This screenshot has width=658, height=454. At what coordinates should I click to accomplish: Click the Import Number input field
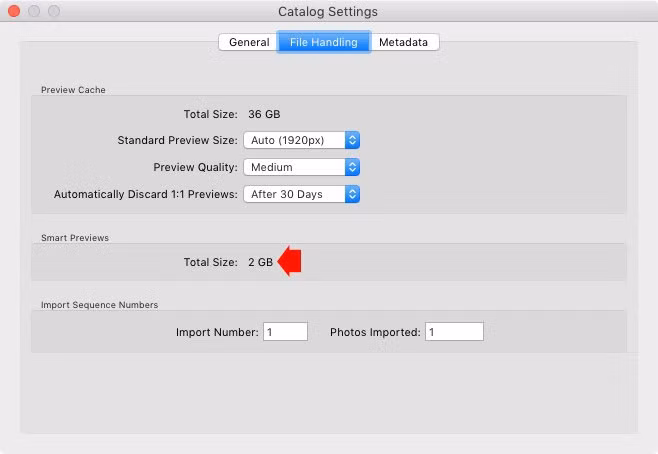pyautogui.click(x=285, y=331)
